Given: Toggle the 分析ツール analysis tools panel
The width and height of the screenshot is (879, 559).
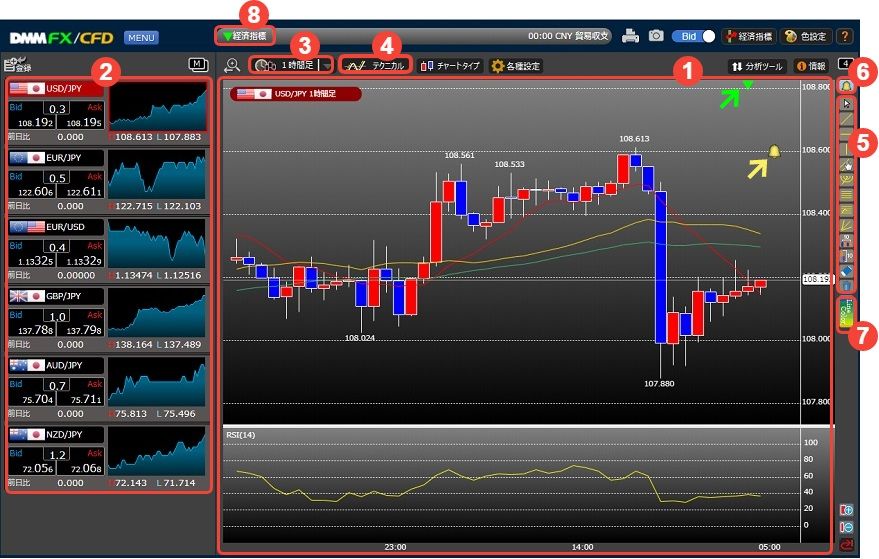Looking at the screenshot, I should 757,66.
